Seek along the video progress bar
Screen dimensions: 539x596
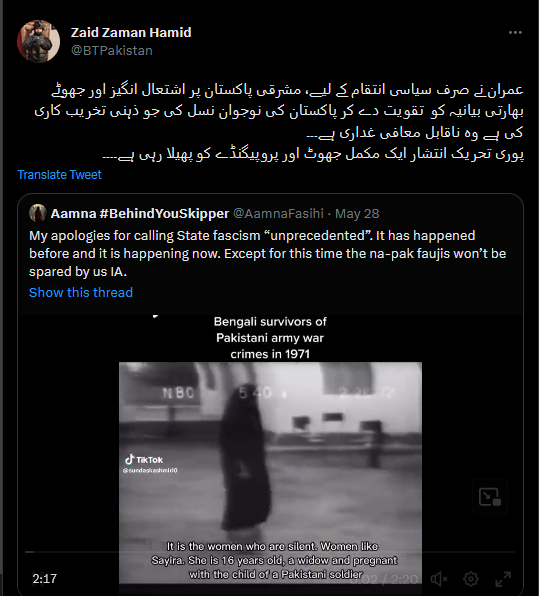click(270, 552)
